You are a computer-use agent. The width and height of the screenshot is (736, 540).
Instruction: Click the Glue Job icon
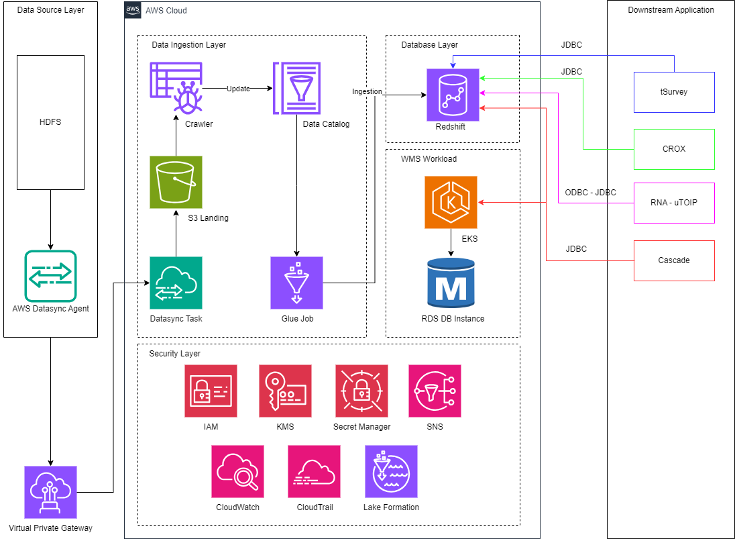pyautogui.click(x=296, y=283)
